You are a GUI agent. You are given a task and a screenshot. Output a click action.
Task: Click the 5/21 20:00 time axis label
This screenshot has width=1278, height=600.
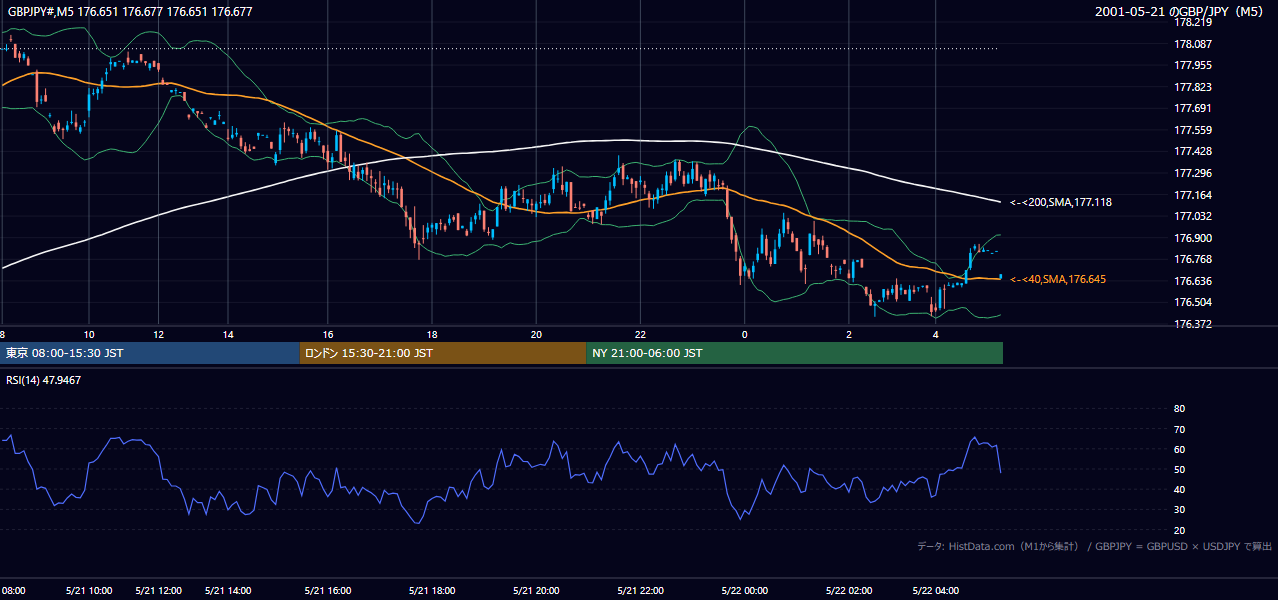click(537, 591)
